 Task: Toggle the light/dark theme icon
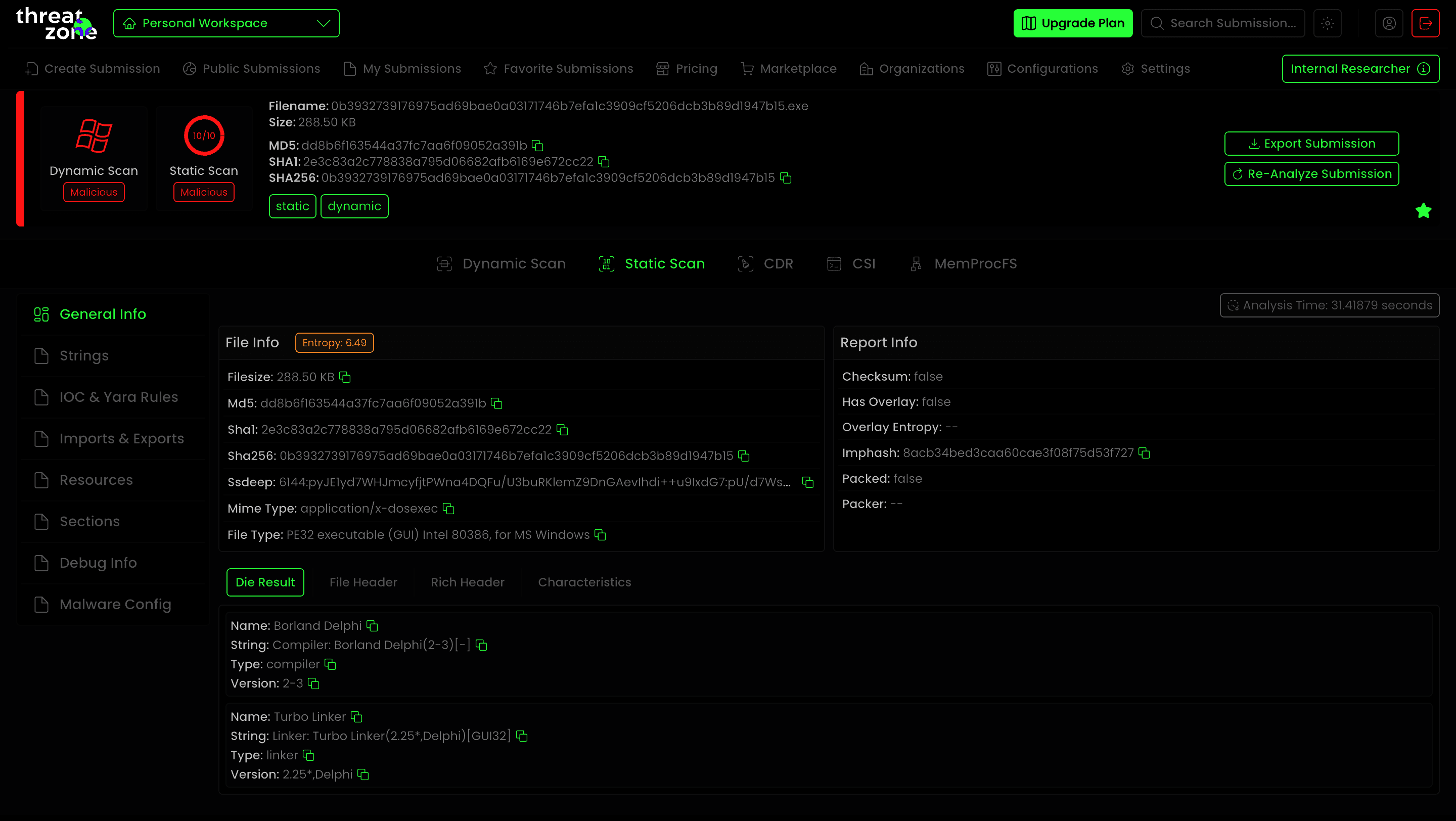coord(1327,23)
